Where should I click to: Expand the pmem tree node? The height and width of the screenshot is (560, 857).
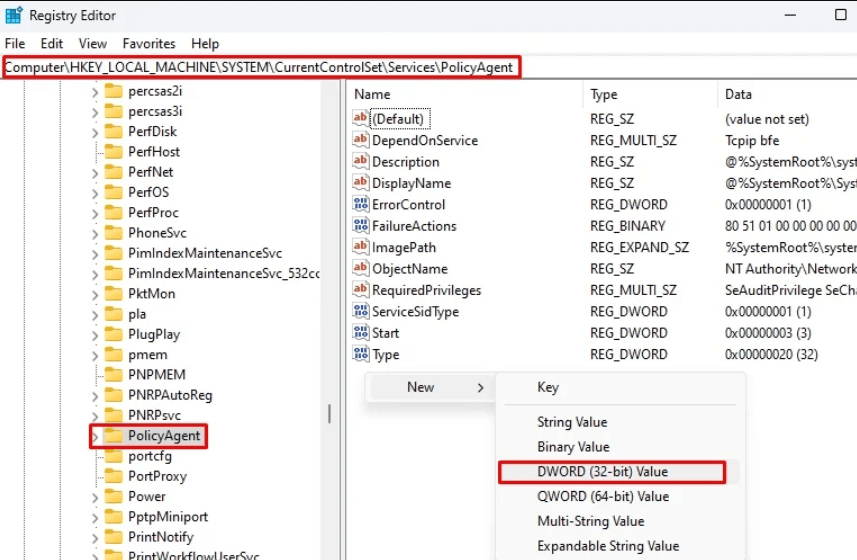[95, 355]
